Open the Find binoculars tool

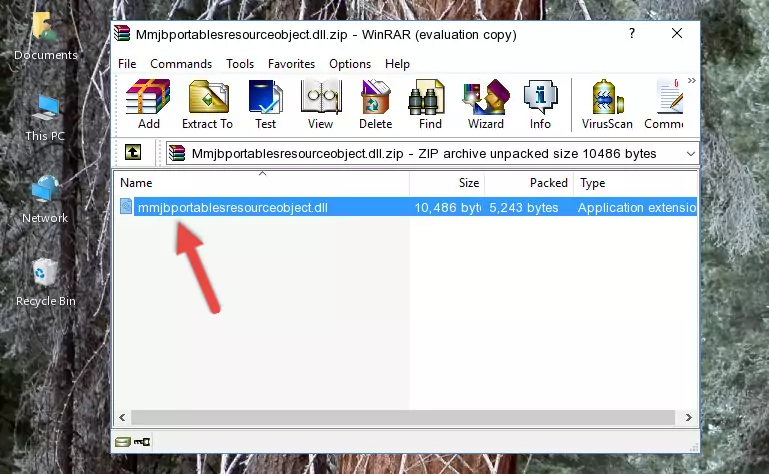(430, 104)
